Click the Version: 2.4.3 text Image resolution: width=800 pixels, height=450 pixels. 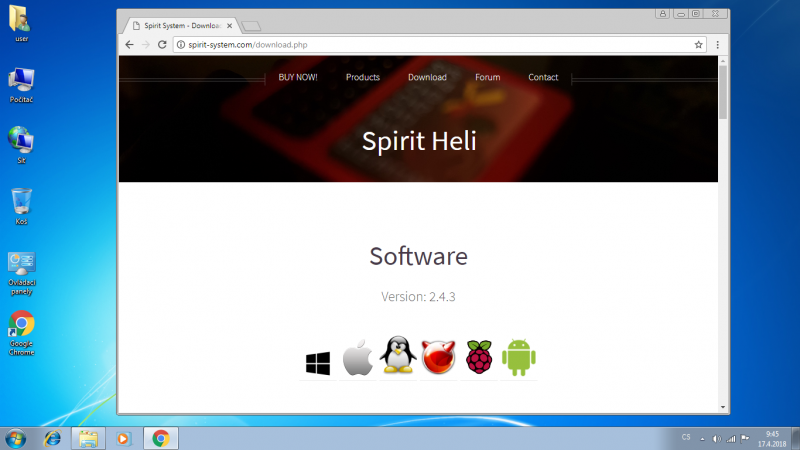pyautogui.click(x=418, y=296)
